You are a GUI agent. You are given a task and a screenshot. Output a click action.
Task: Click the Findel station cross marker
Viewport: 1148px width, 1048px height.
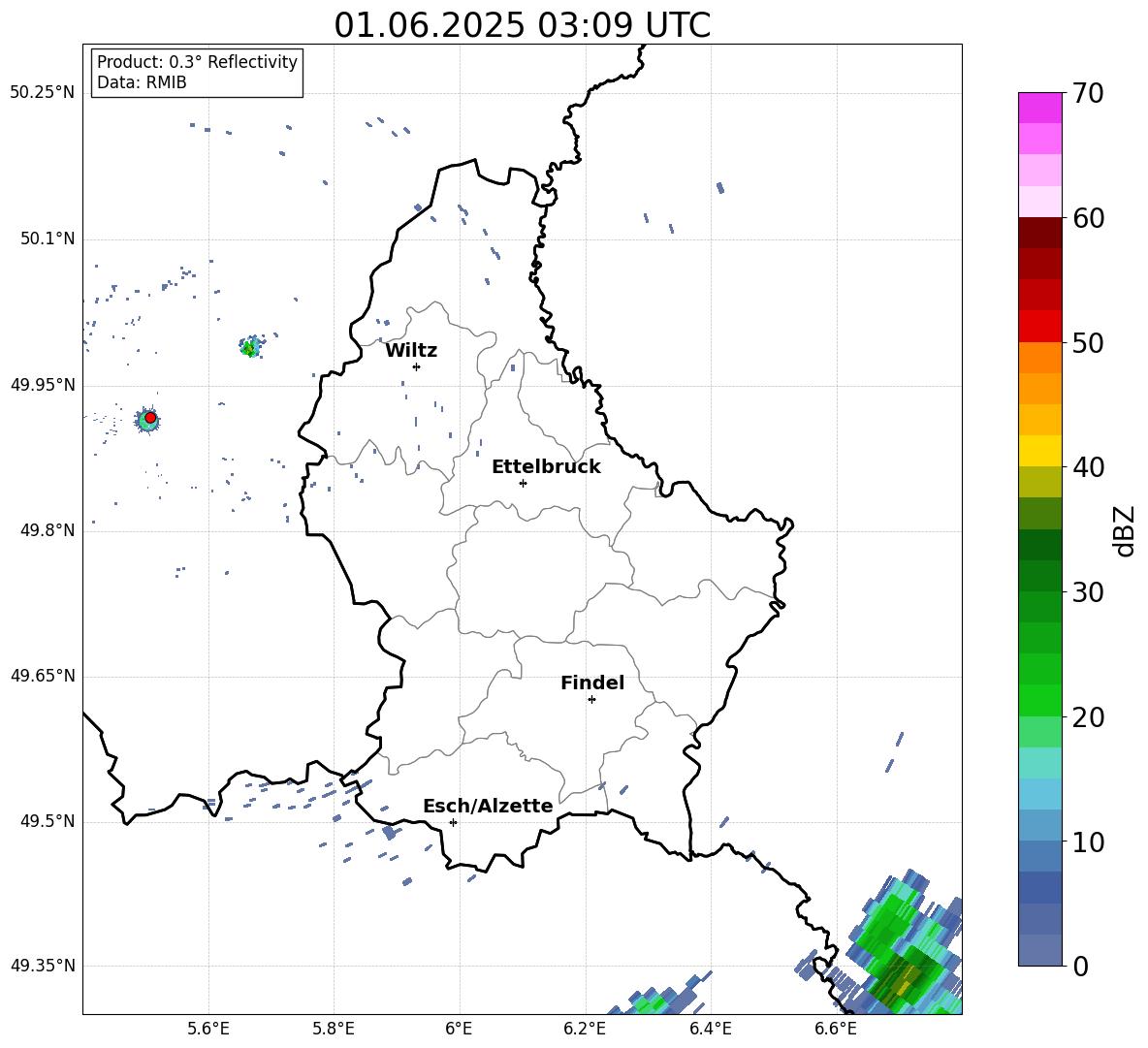click(x=591, y=700)
